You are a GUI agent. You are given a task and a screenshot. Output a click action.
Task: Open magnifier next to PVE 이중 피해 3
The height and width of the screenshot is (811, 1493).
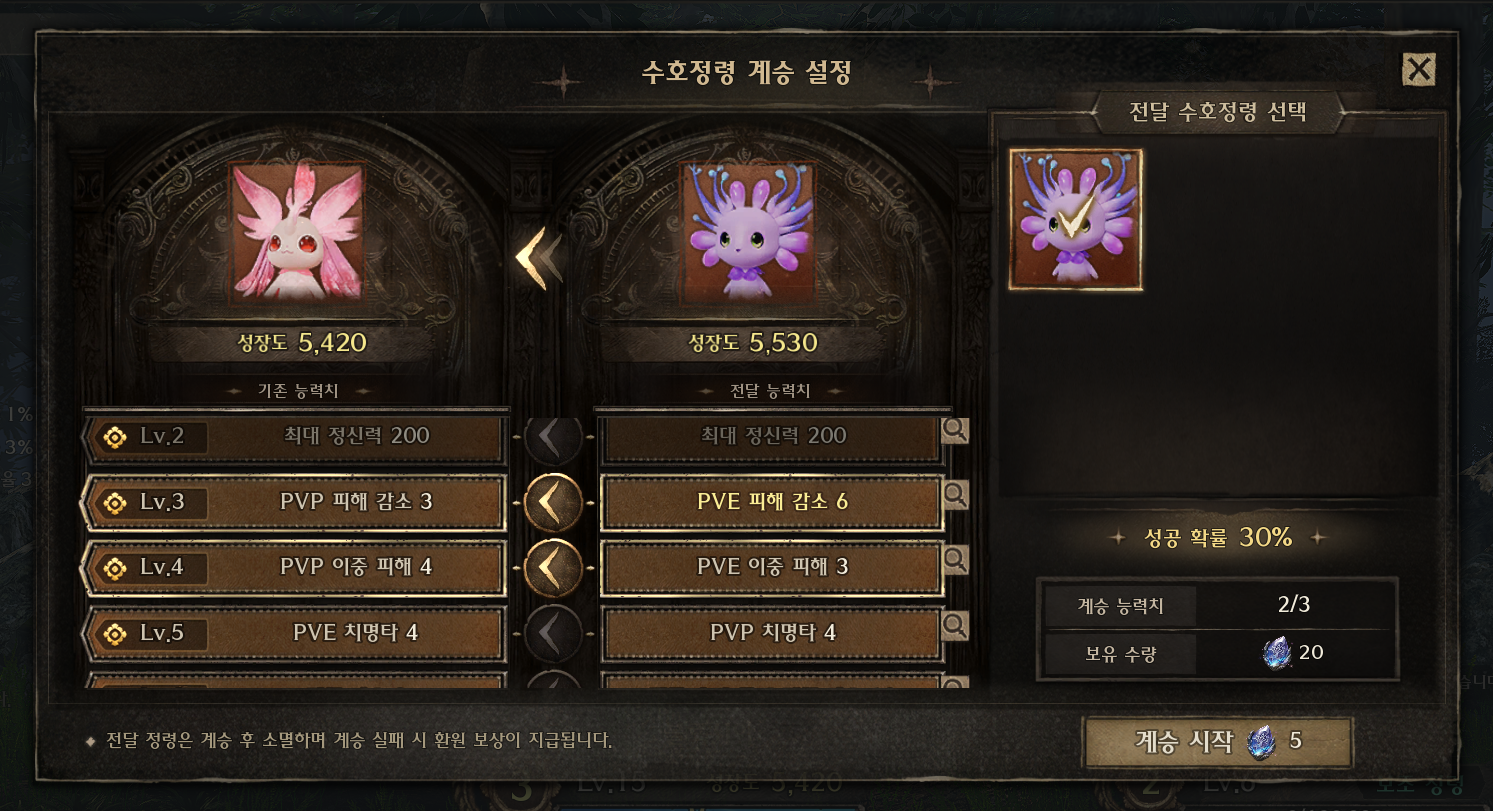[x=955, y=560]
